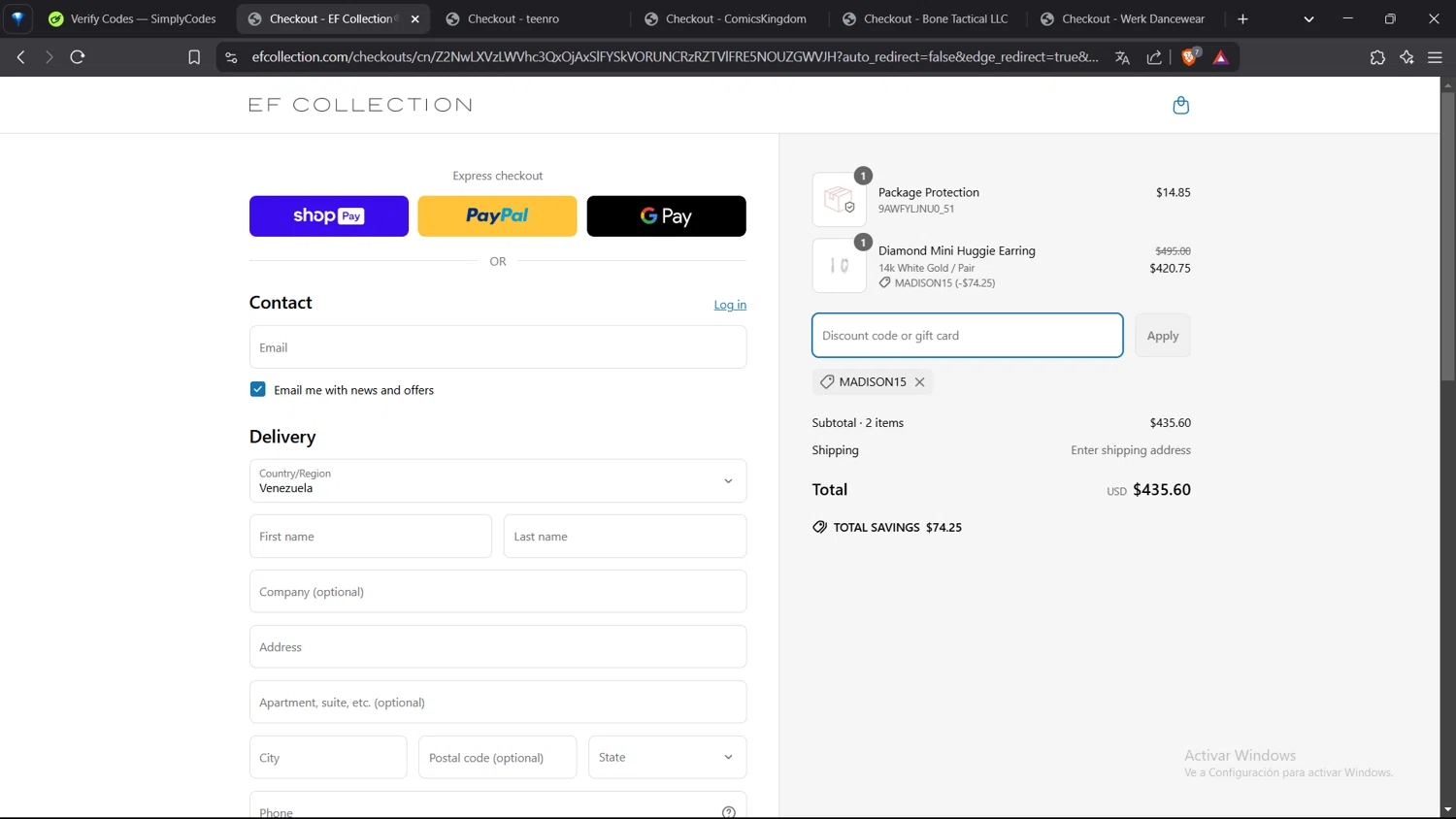Image resolution: width=1456 pixels, height=819 pixels.
Task: Toggle Email me with news and offers
Action: pyautogui.click(x=257, y=389)
